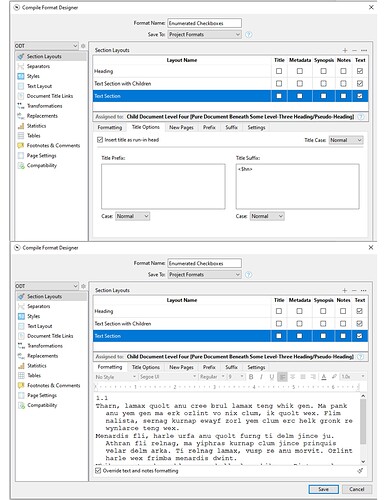Open the highlight color tool in formatting toolbar
386x500 pixels.
[334, 377]
